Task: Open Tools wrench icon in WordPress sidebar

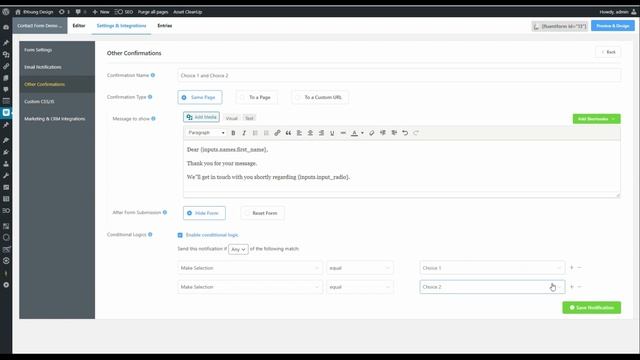Action: [x=6, y=176]
